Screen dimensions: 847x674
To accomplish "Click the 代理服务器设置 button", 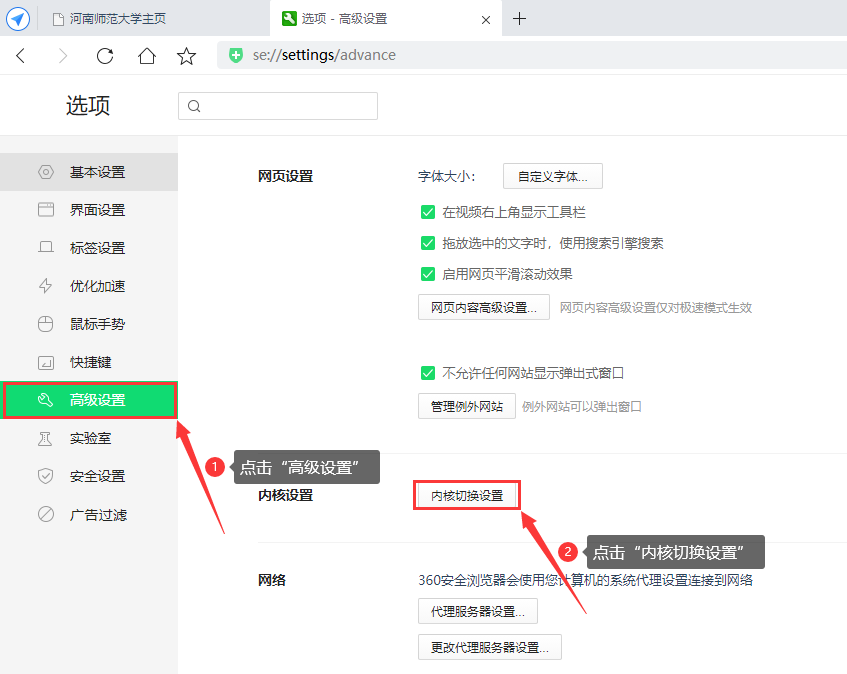I will pyautogui.click(x=477, y=611).
